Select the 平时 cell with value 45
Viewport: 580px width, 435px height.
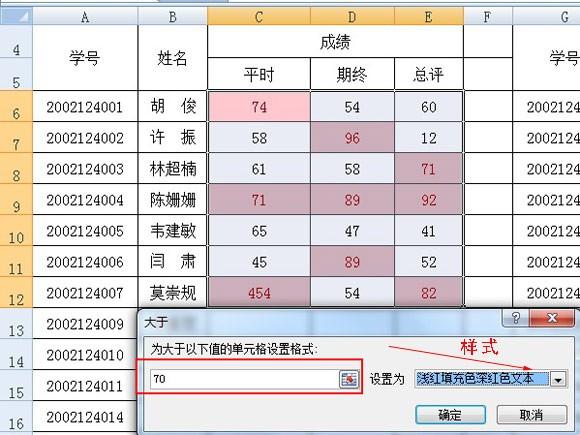(259, 262)
